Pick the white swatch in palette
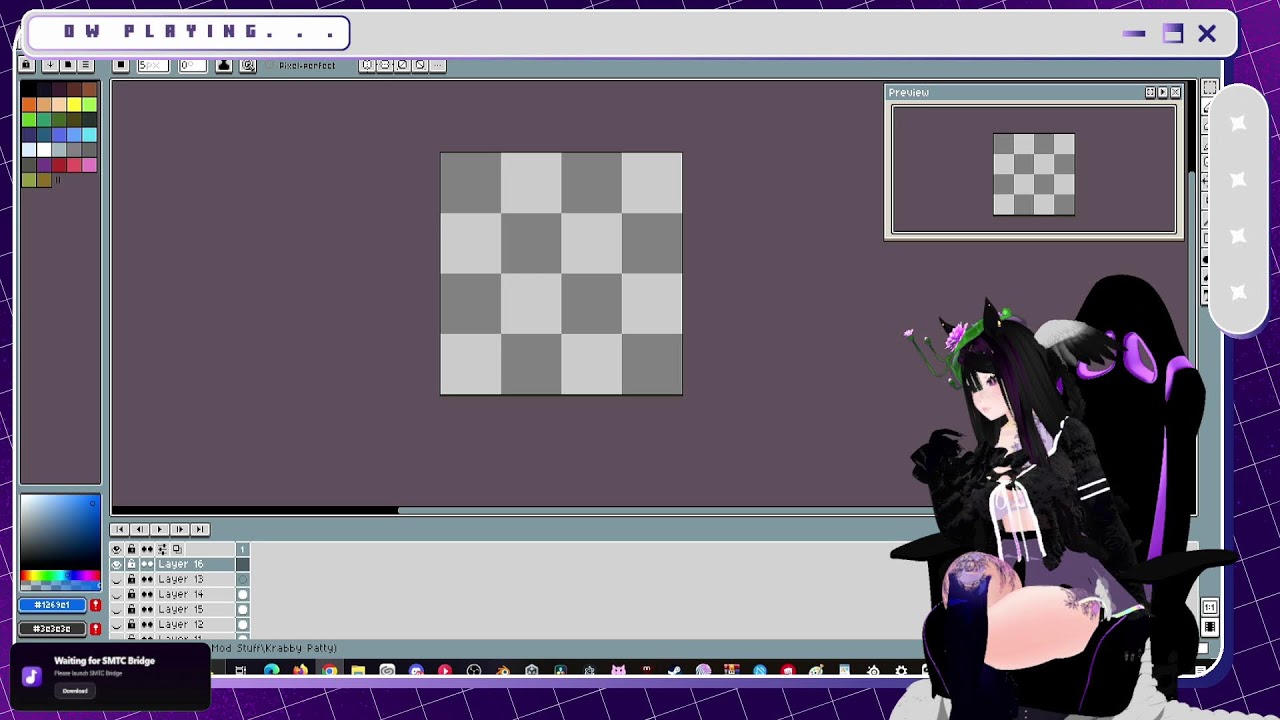The width and height of the screenshot is (1280, 720). (44, 149)
